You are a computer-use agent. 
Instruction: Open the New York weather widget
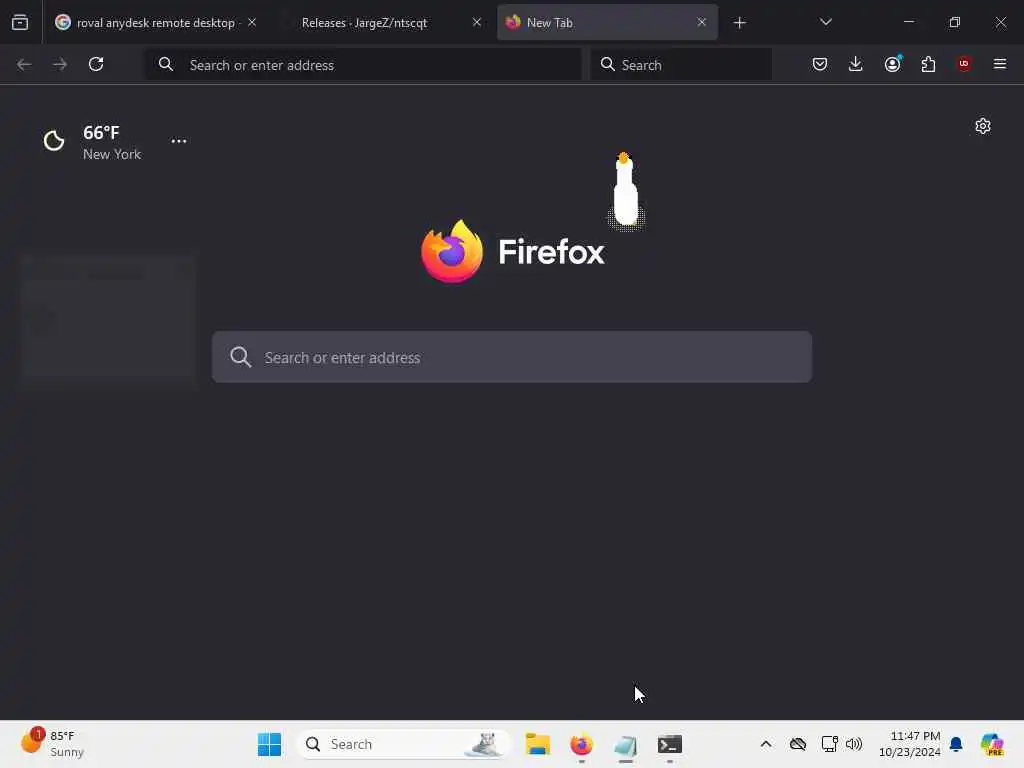pos(93,142)
